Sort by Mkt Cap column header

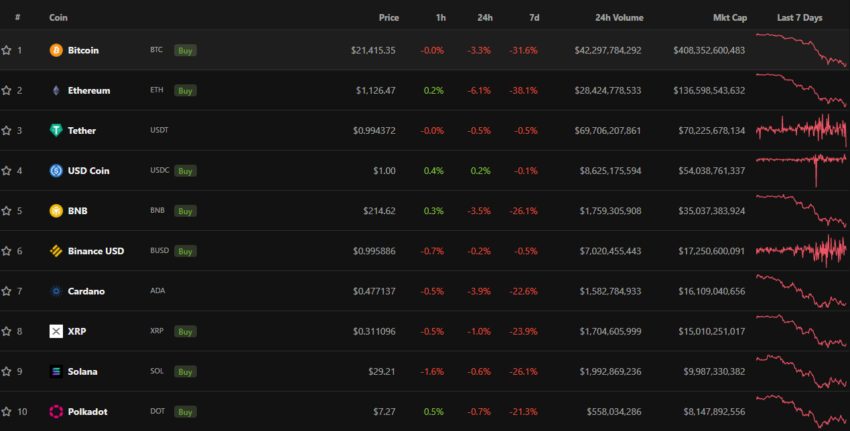[730, 17]
